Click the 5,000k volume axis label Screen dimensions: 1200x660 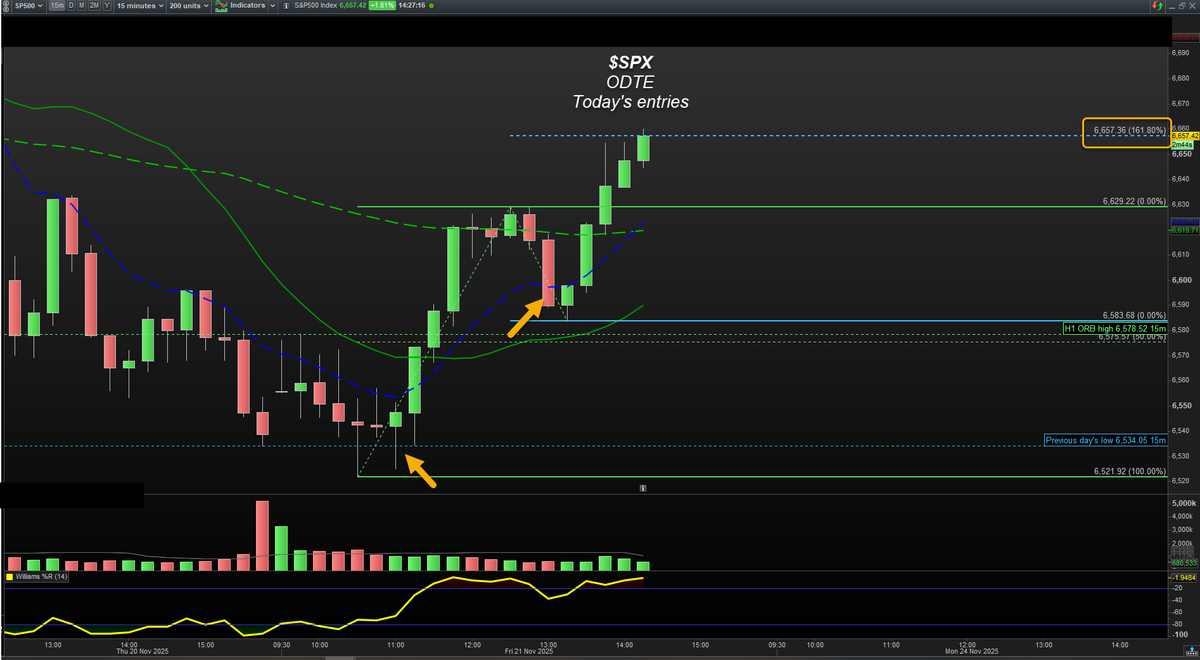click(1184, 502)
